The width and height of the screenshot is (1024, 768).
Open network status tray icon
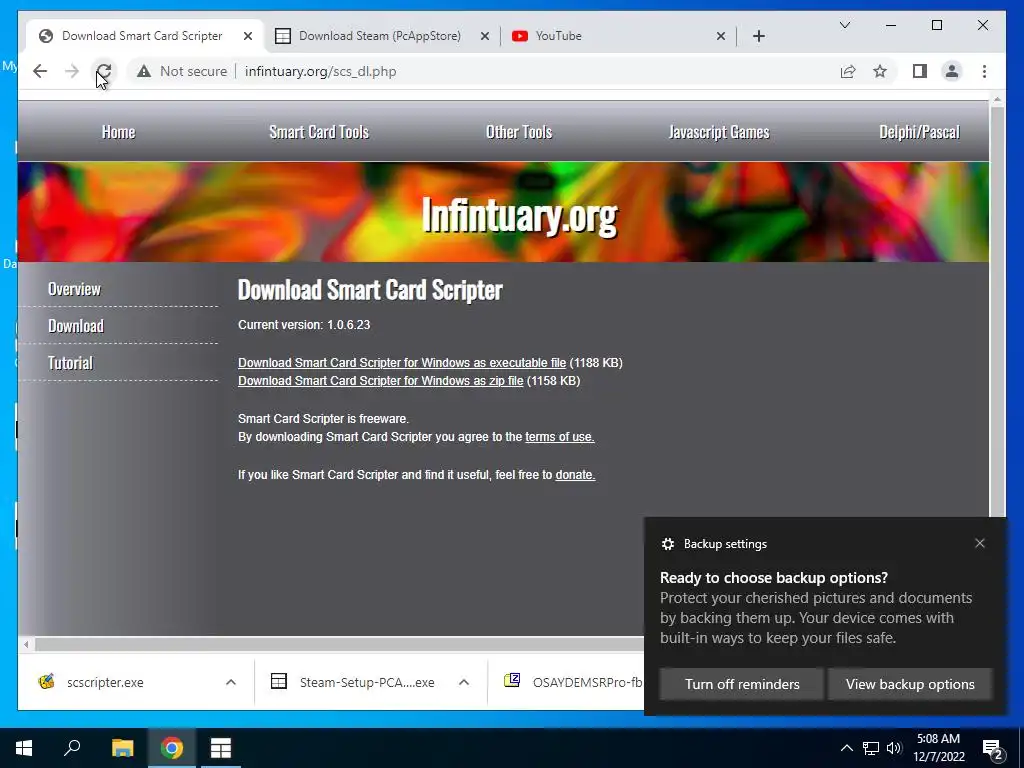point(871,748)
